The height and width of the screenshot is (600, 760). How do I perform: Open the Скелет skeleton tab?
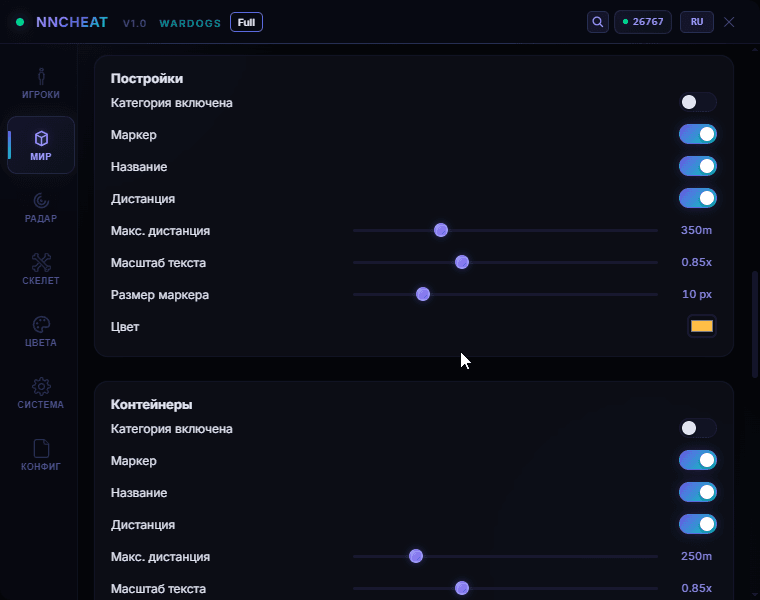click(41, 269)
